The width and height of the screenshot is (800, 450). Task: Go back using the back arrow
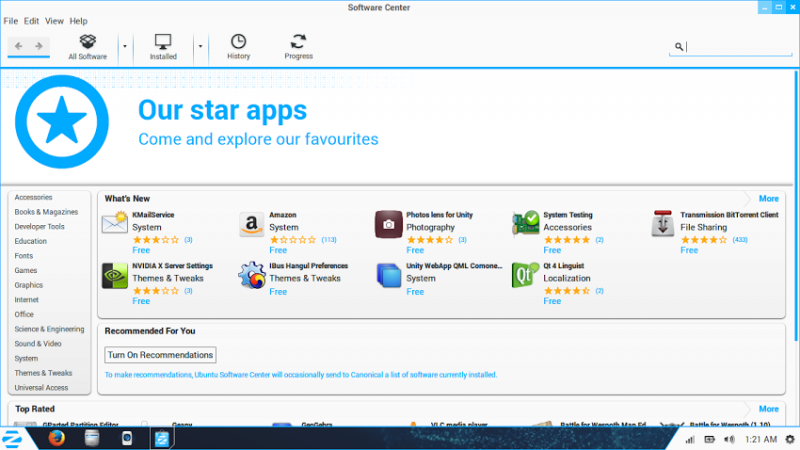19,46
